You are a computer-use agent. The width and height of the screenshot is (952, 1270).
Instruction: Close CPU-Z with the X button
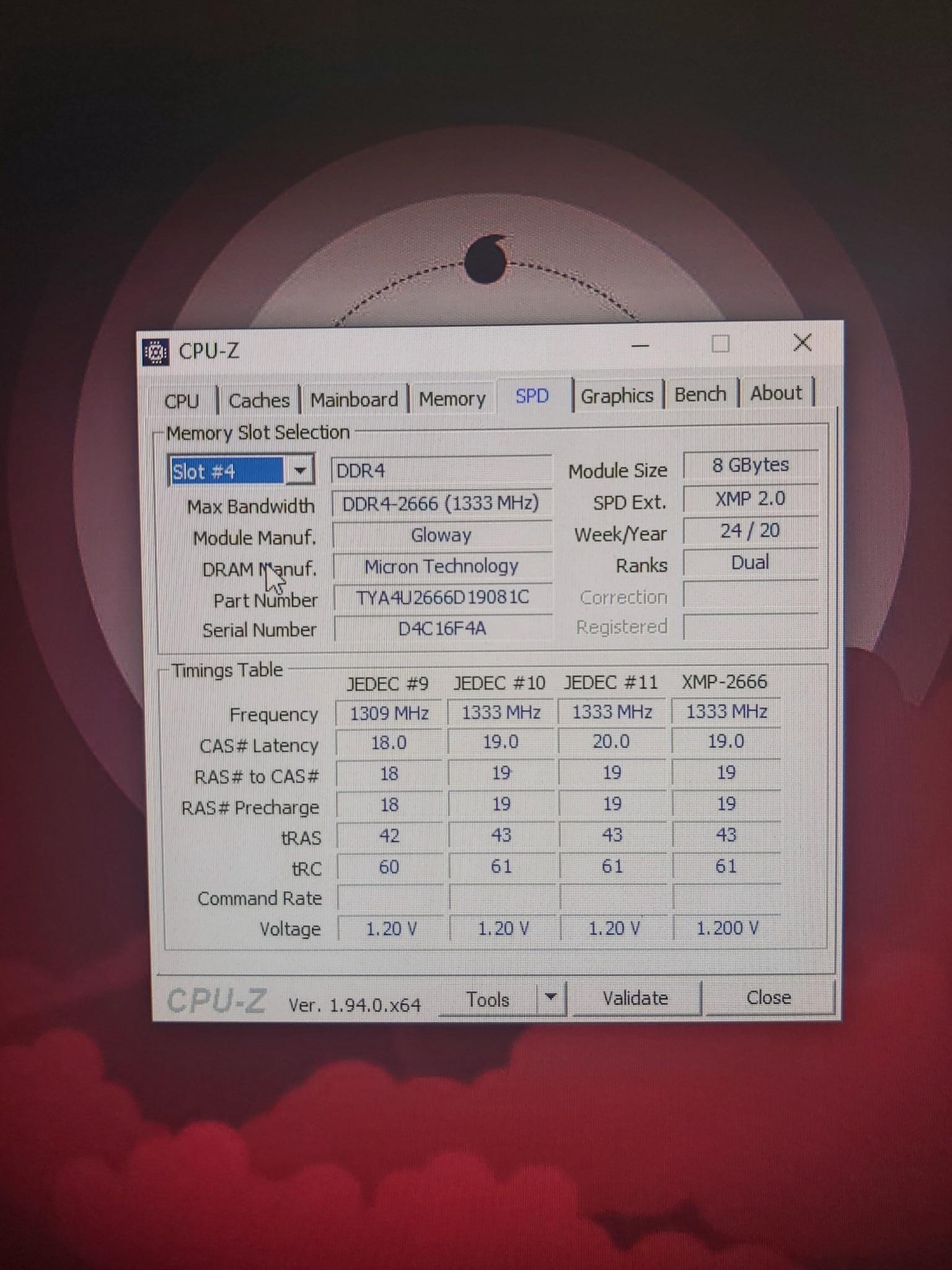point(803,342)
